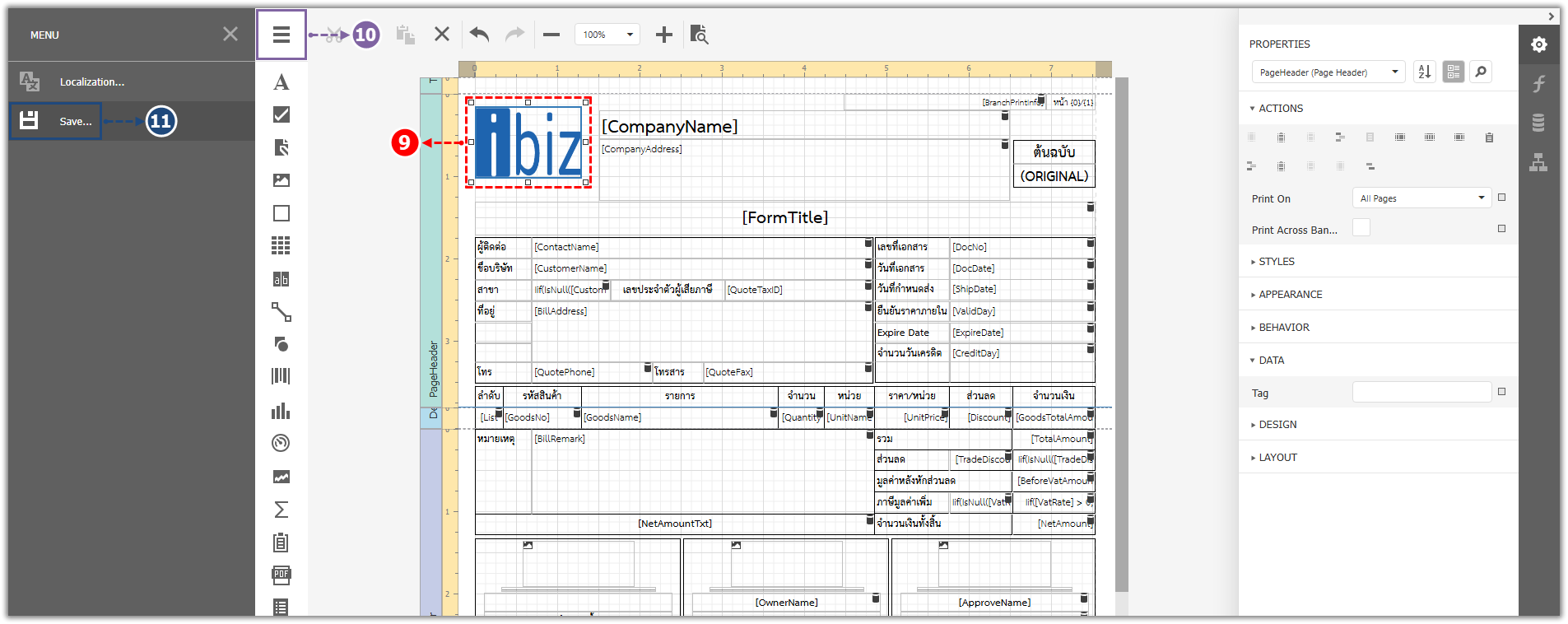Viewport: 1568px width, 624px height.
Task: Select the Table control in toolbox
Action: 281,245
